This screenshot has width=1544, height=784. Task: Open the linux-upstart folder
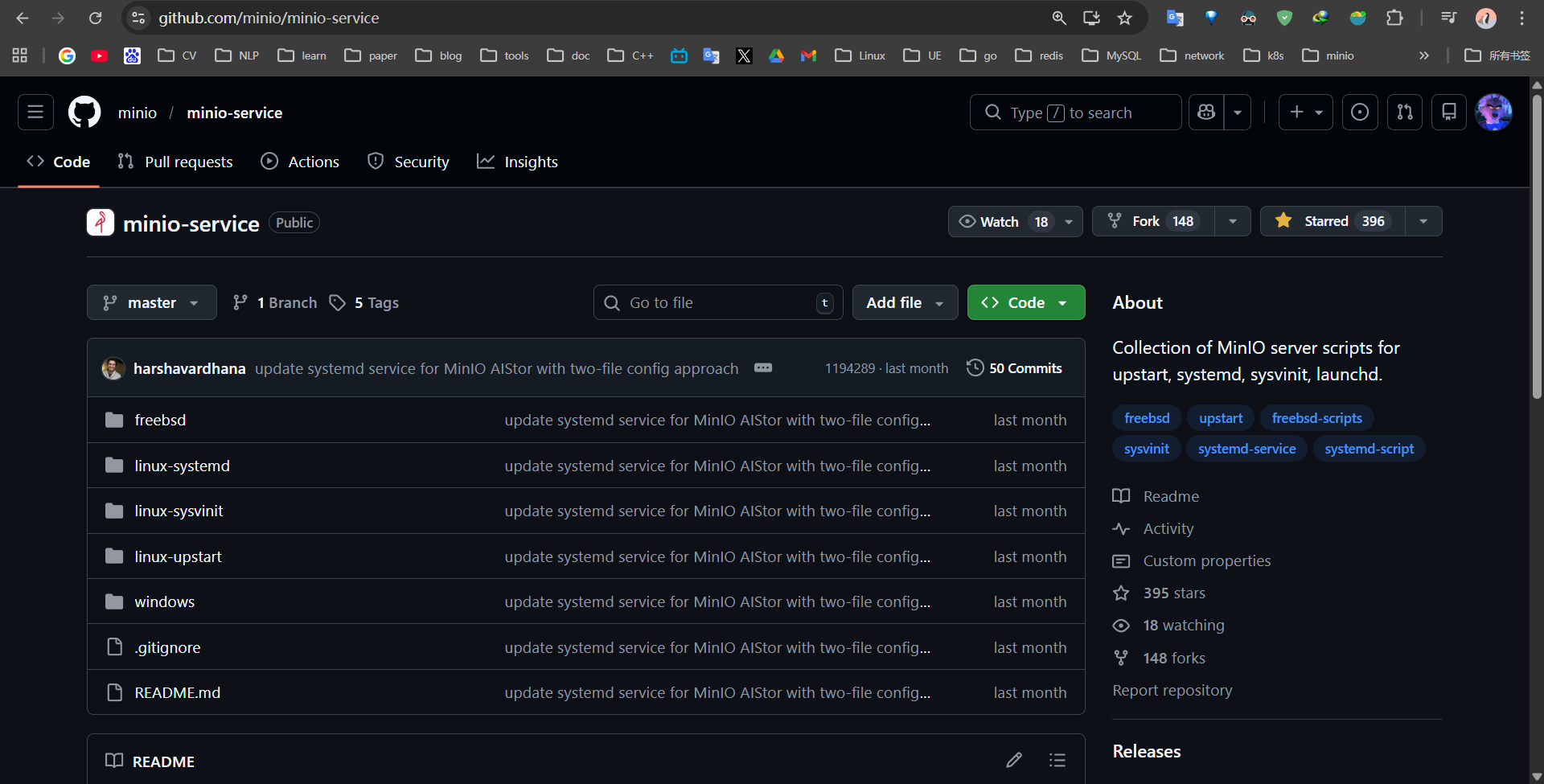pyautogui.click(x=178, y=556)
